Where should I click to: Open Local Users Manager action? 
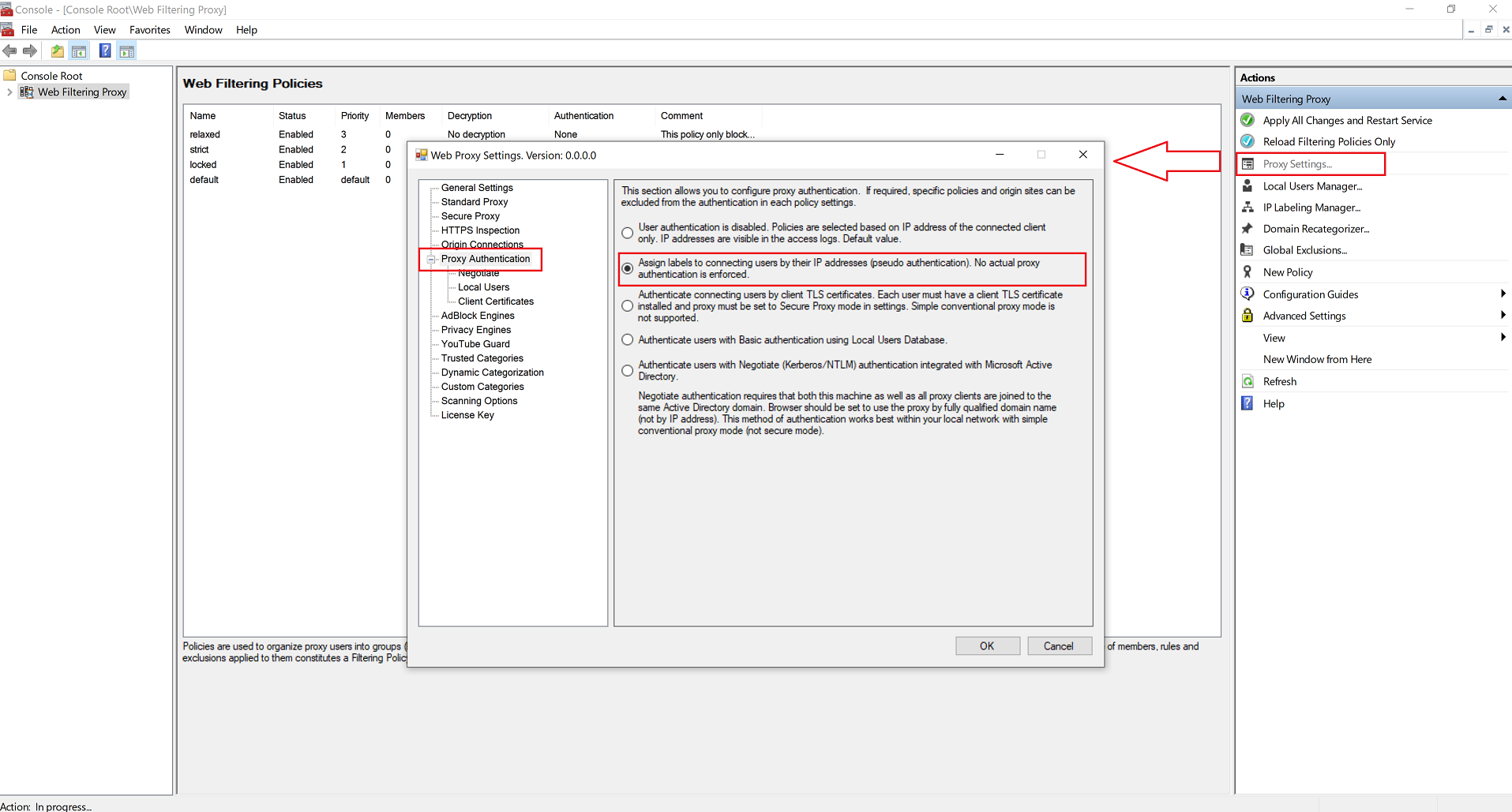click(1312, 185)
